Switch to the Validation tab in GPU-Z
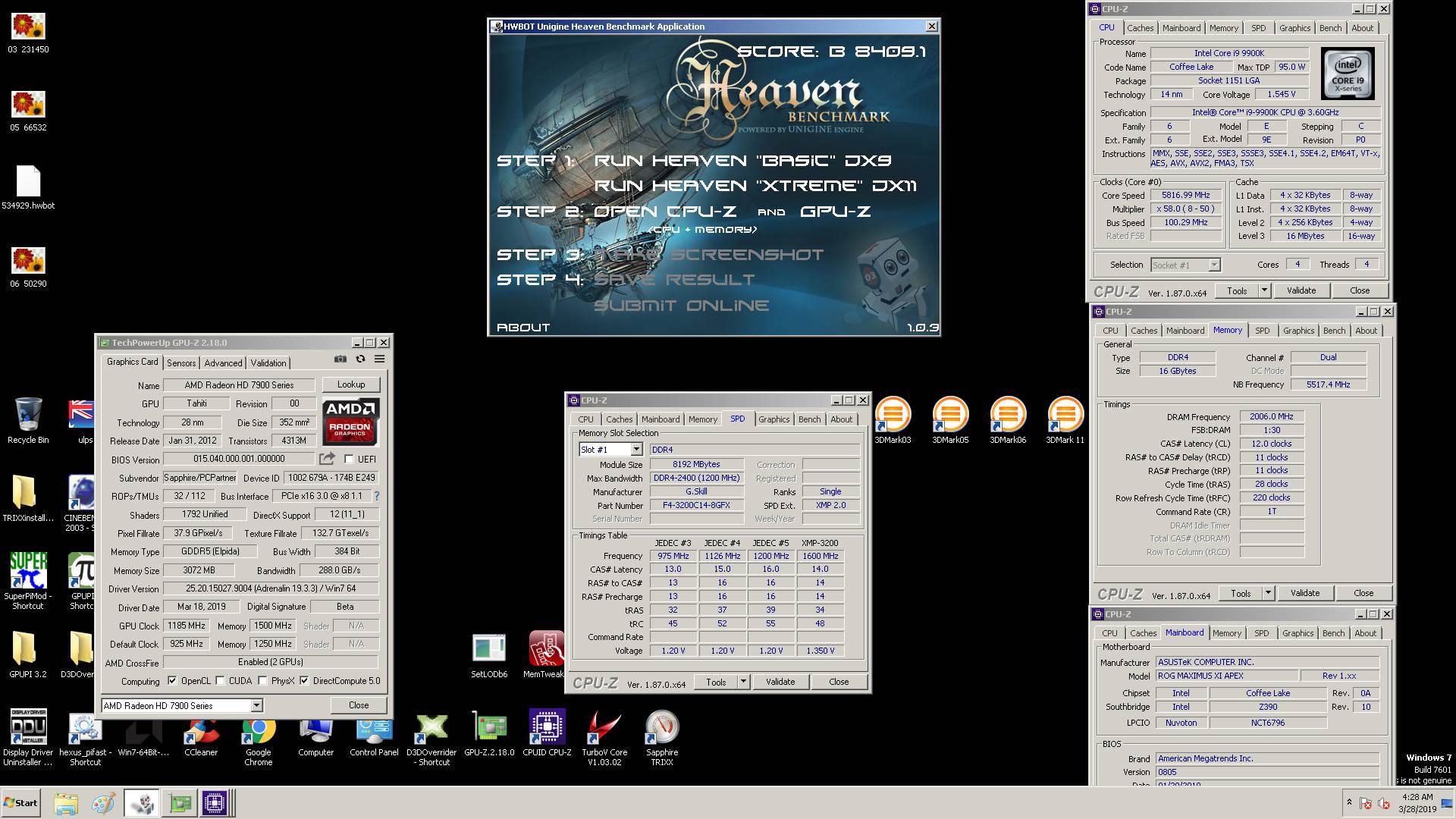Screen dimensions: 1456x819 [268, 363]
